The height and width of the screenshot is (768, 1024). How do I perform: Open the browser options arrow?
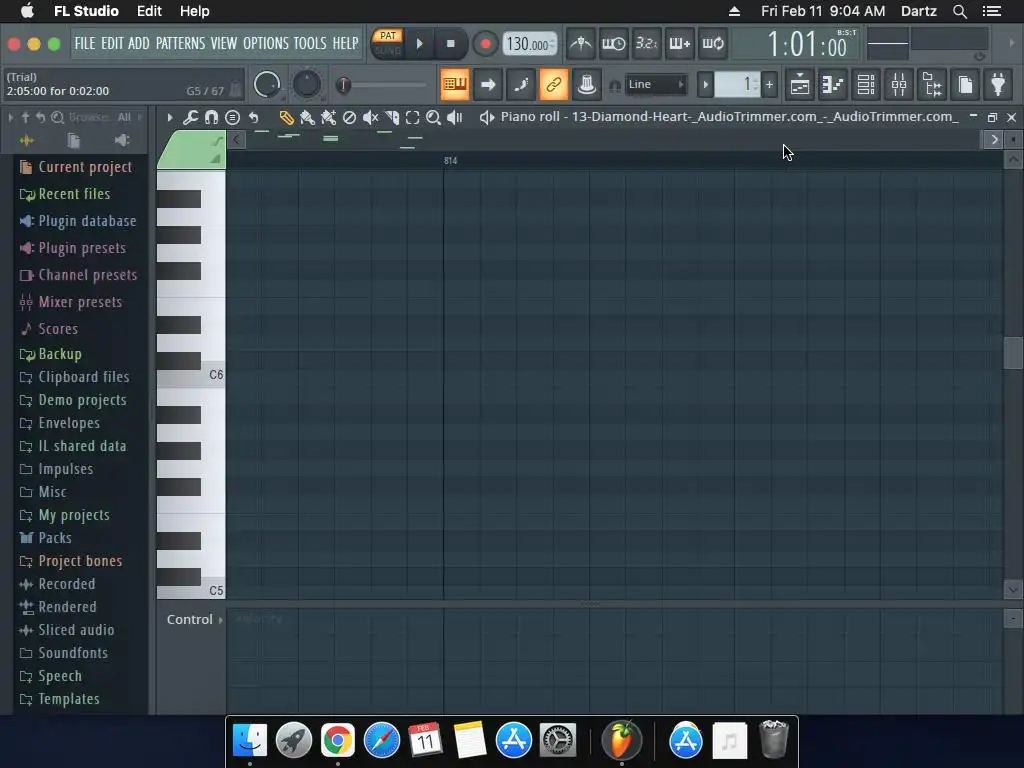click(x=10, y=118)
